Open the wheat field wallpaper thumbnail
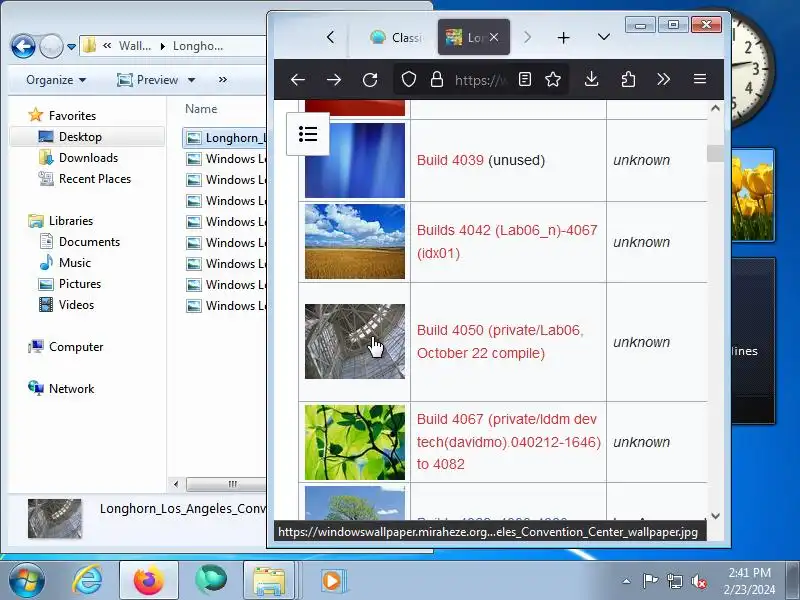Image resolution: width=800 pixels, height=600 pixels. click(355, 242)
